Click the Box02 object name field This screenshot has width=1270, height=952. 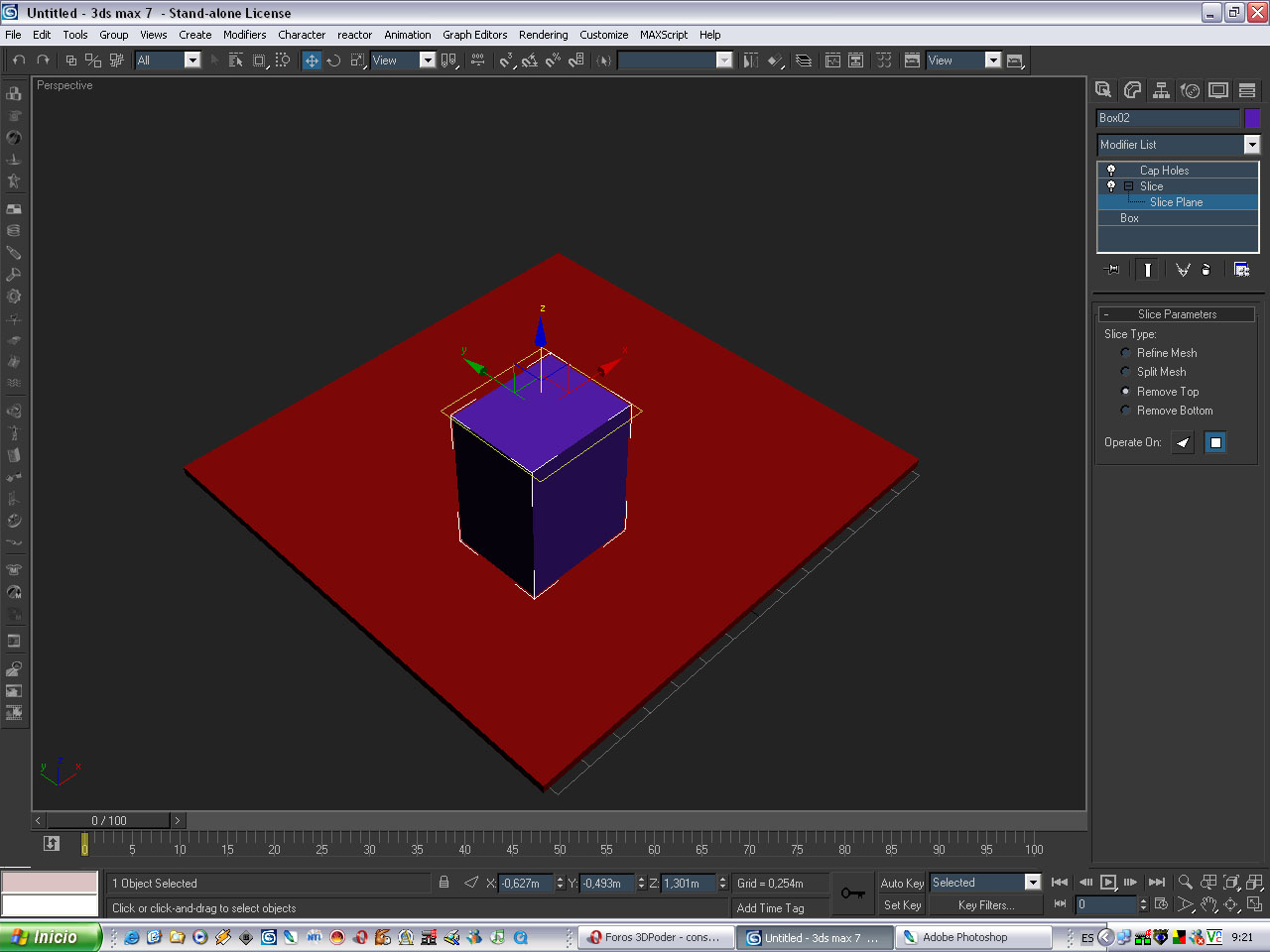(1168, 118)
